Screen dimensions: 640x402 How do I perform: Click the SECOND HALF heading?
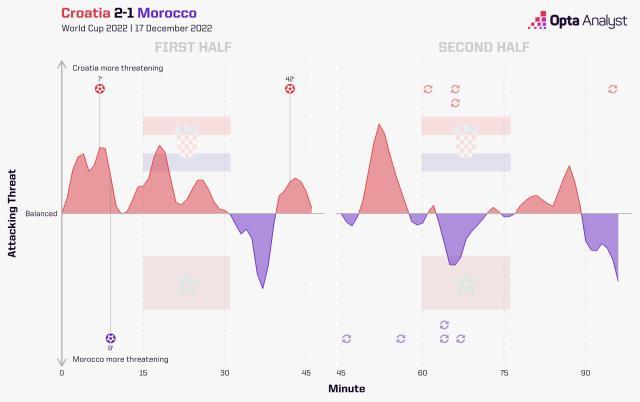point(485,48)
